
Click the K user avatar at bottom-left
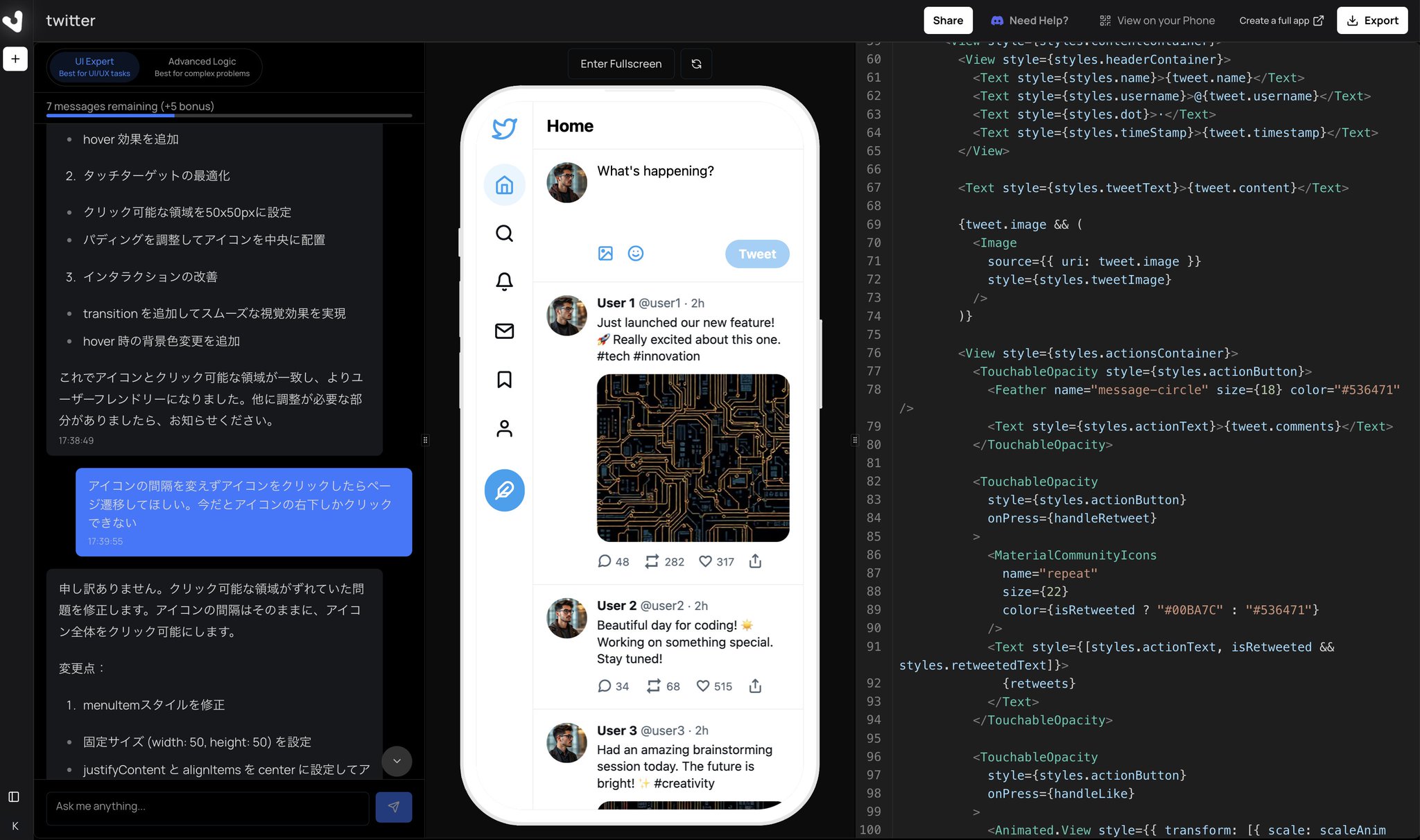15,826
